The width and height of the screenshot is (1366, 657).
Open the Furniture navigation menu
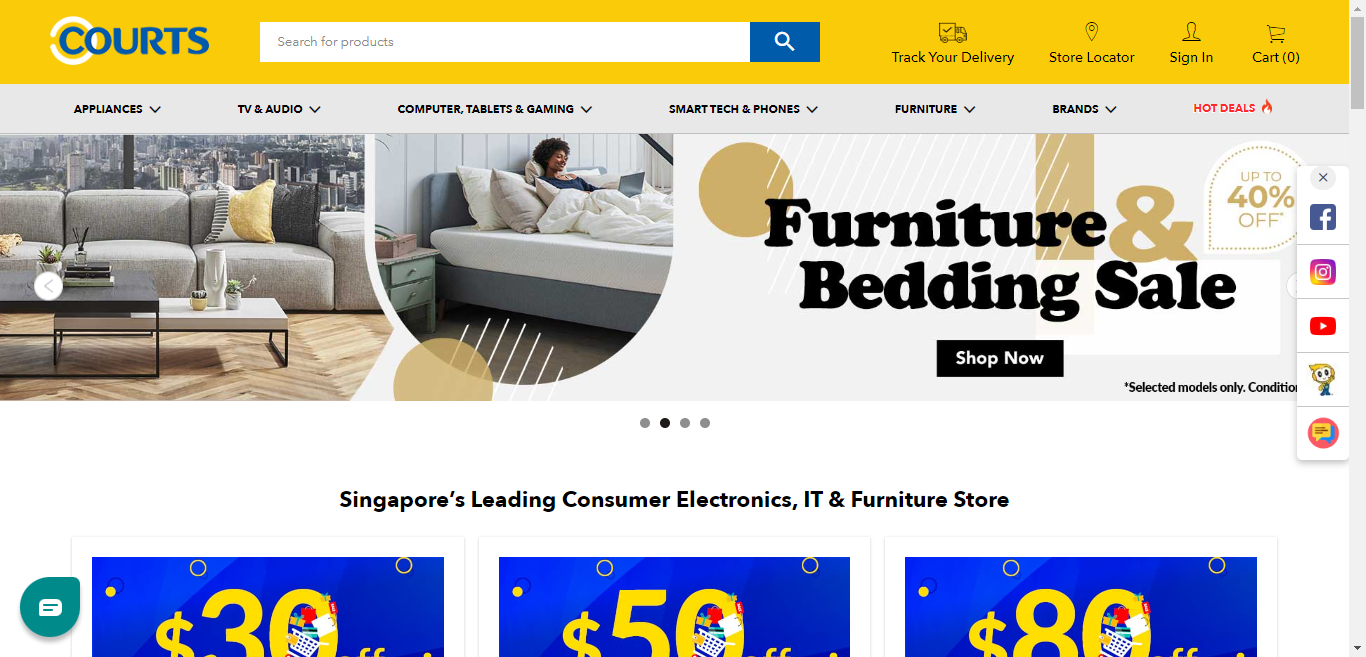tap(935, 109)
